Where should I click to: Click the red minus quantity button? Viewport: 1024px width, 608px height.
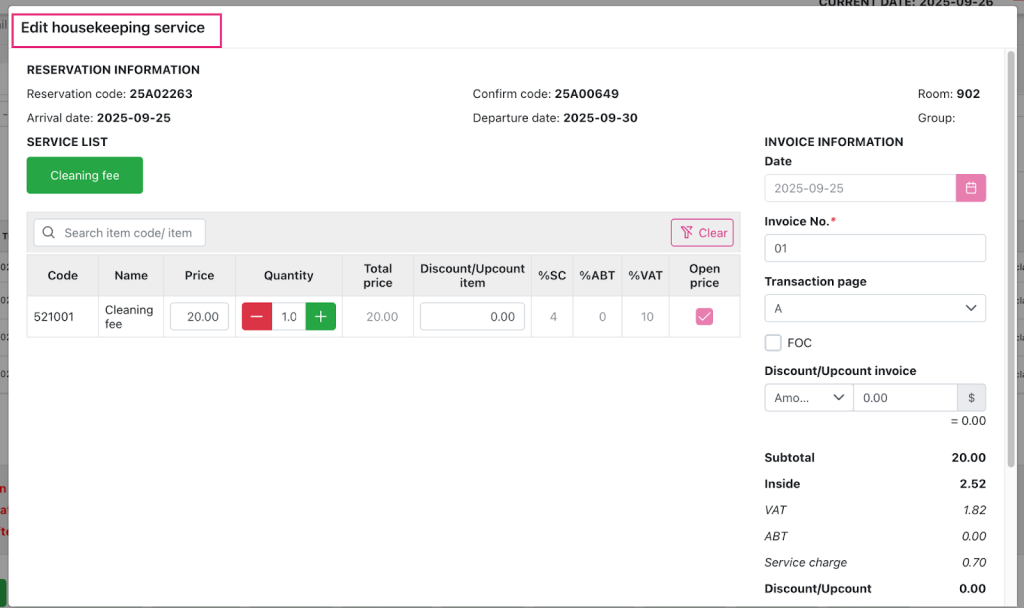pyautogui.click(x=257, y=317)
